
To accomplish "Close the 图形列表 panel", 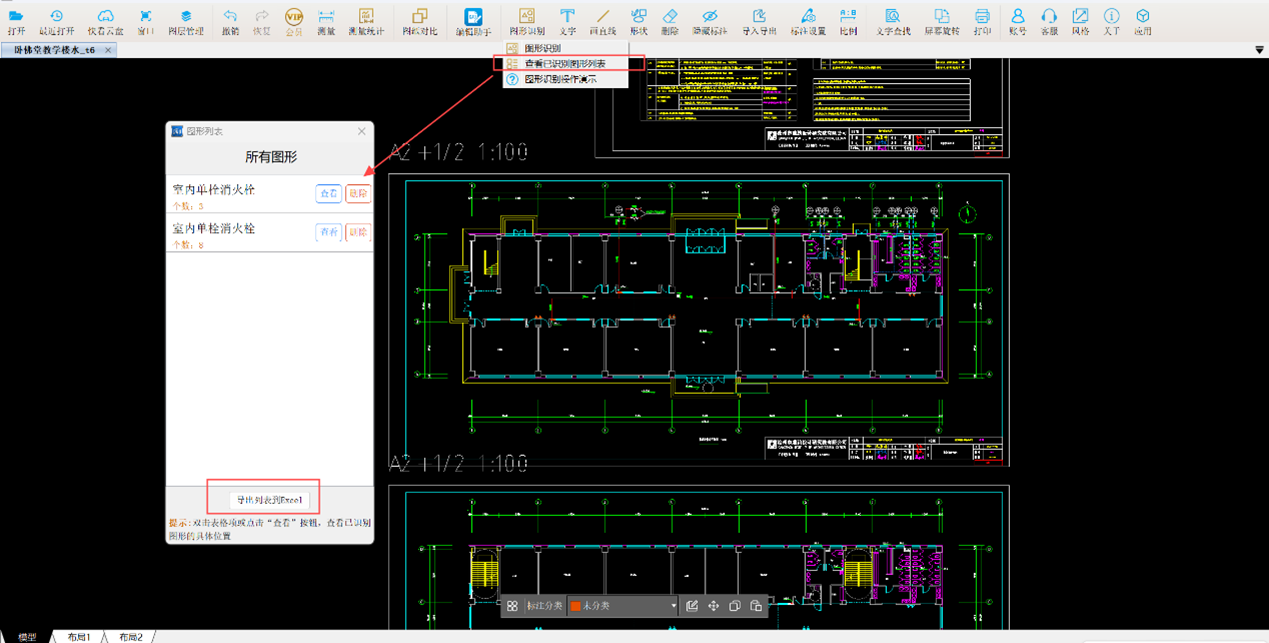I will click(x=362, y=131).
